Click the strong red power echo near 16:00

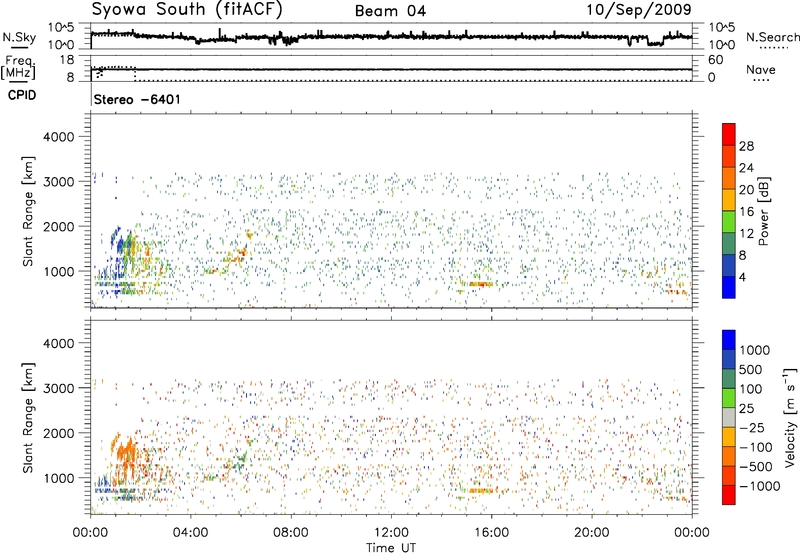479,284
